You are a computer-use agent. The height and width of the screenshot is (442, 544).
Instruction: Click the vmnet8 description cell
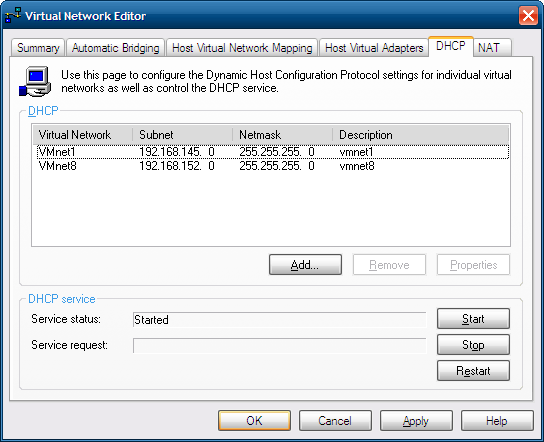357,166
